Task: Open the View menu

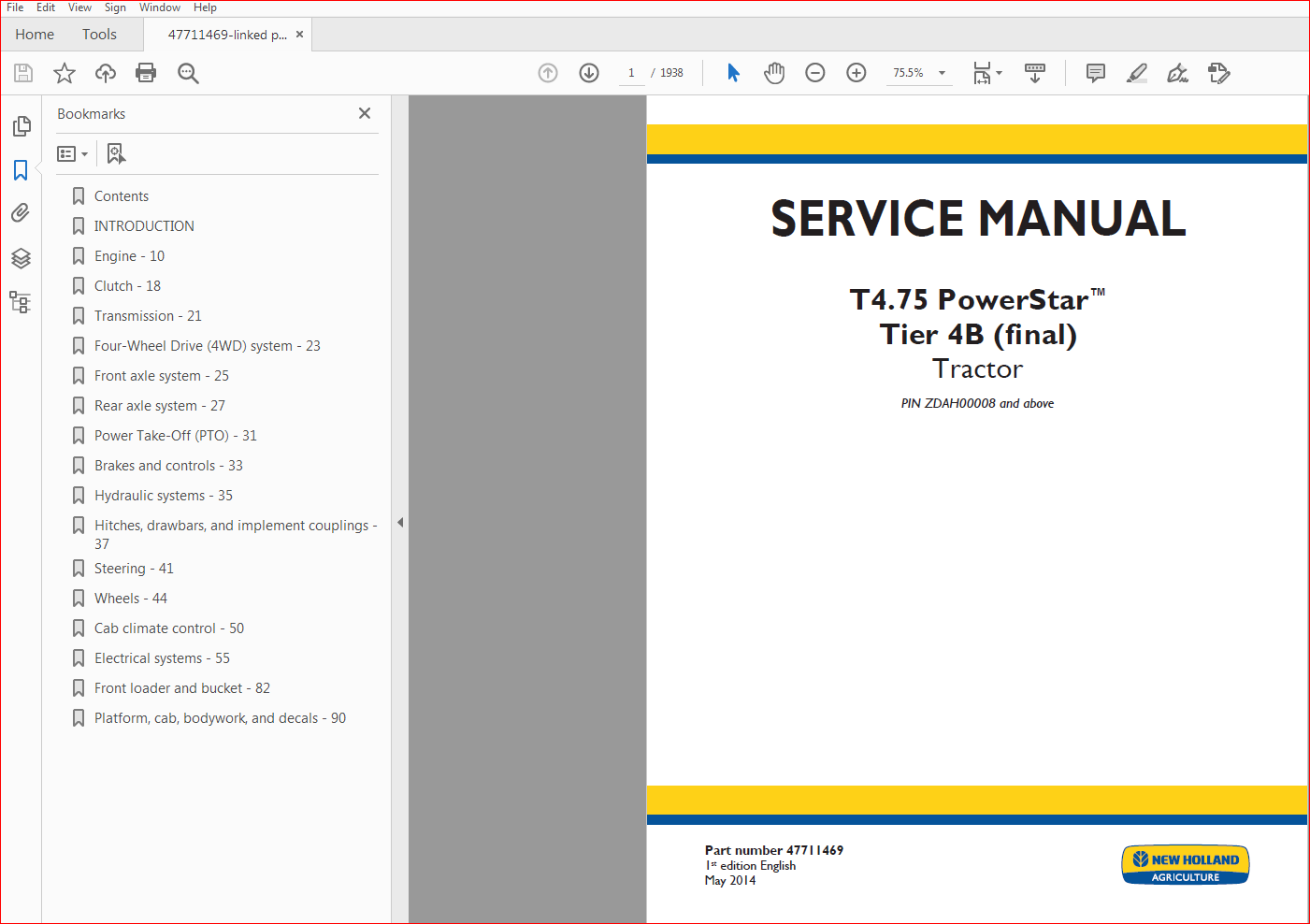Action: point(79,7)
